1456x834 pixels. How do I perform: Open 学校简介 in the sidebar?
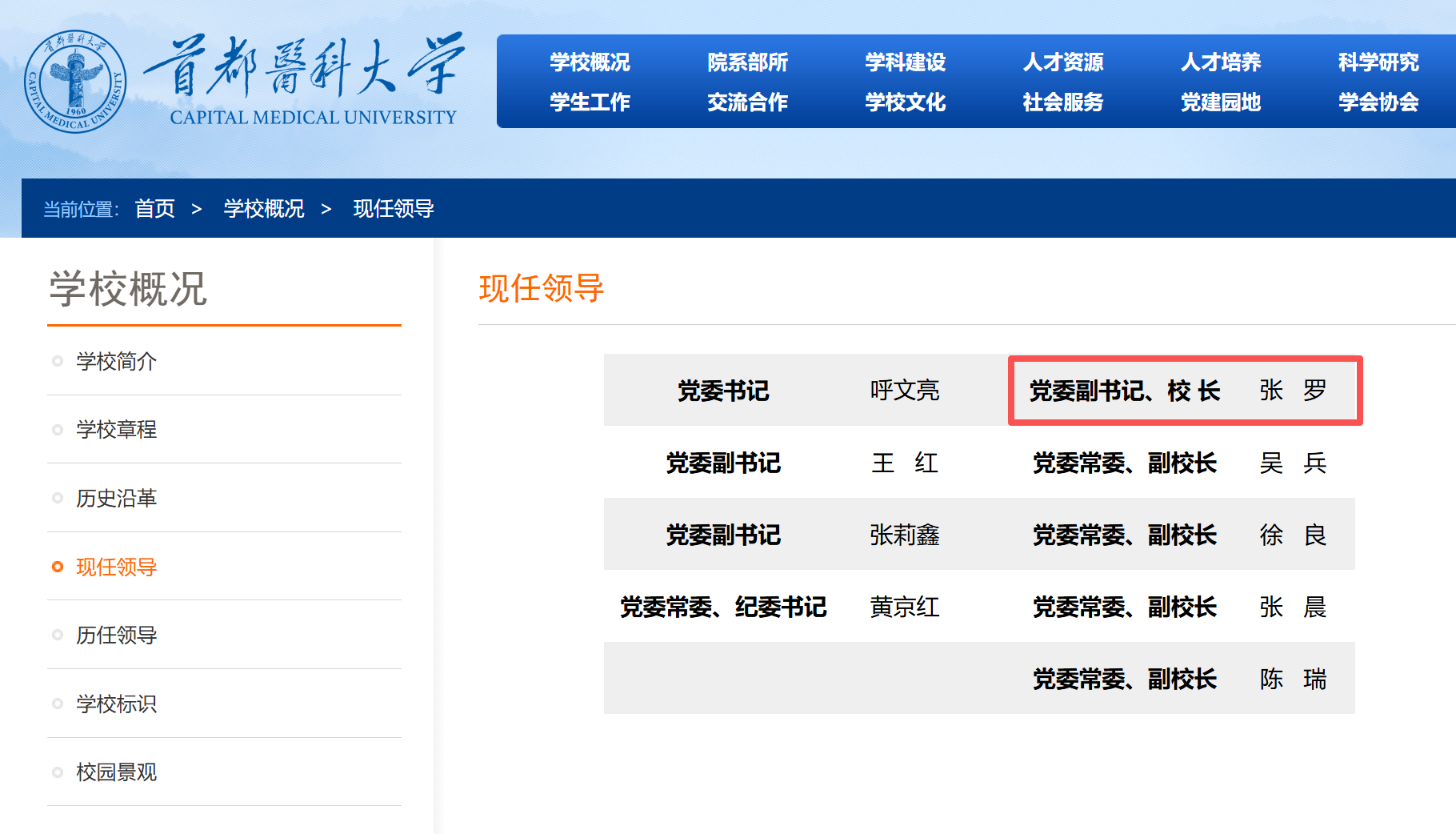(x=116, y=362)
